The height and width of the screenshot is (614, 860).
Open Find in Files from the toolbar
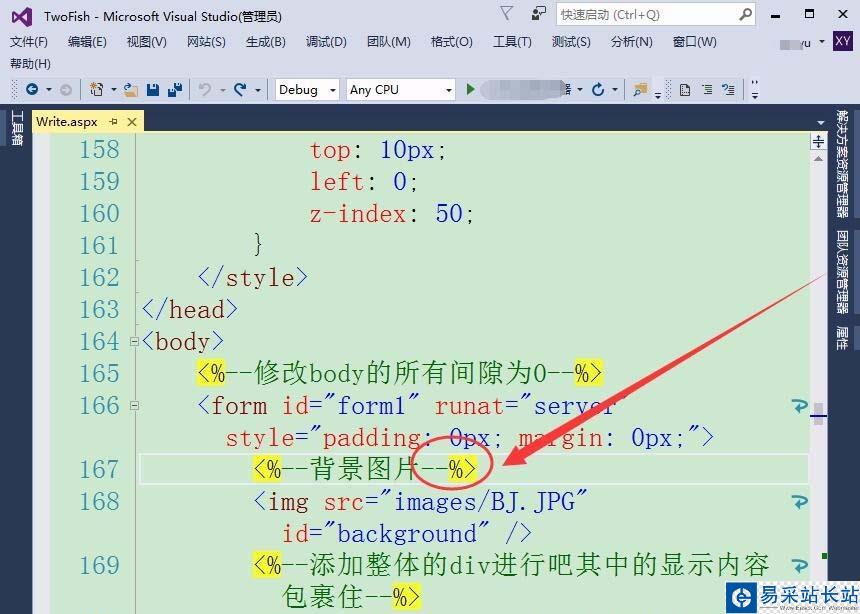(x=640, y=89)
